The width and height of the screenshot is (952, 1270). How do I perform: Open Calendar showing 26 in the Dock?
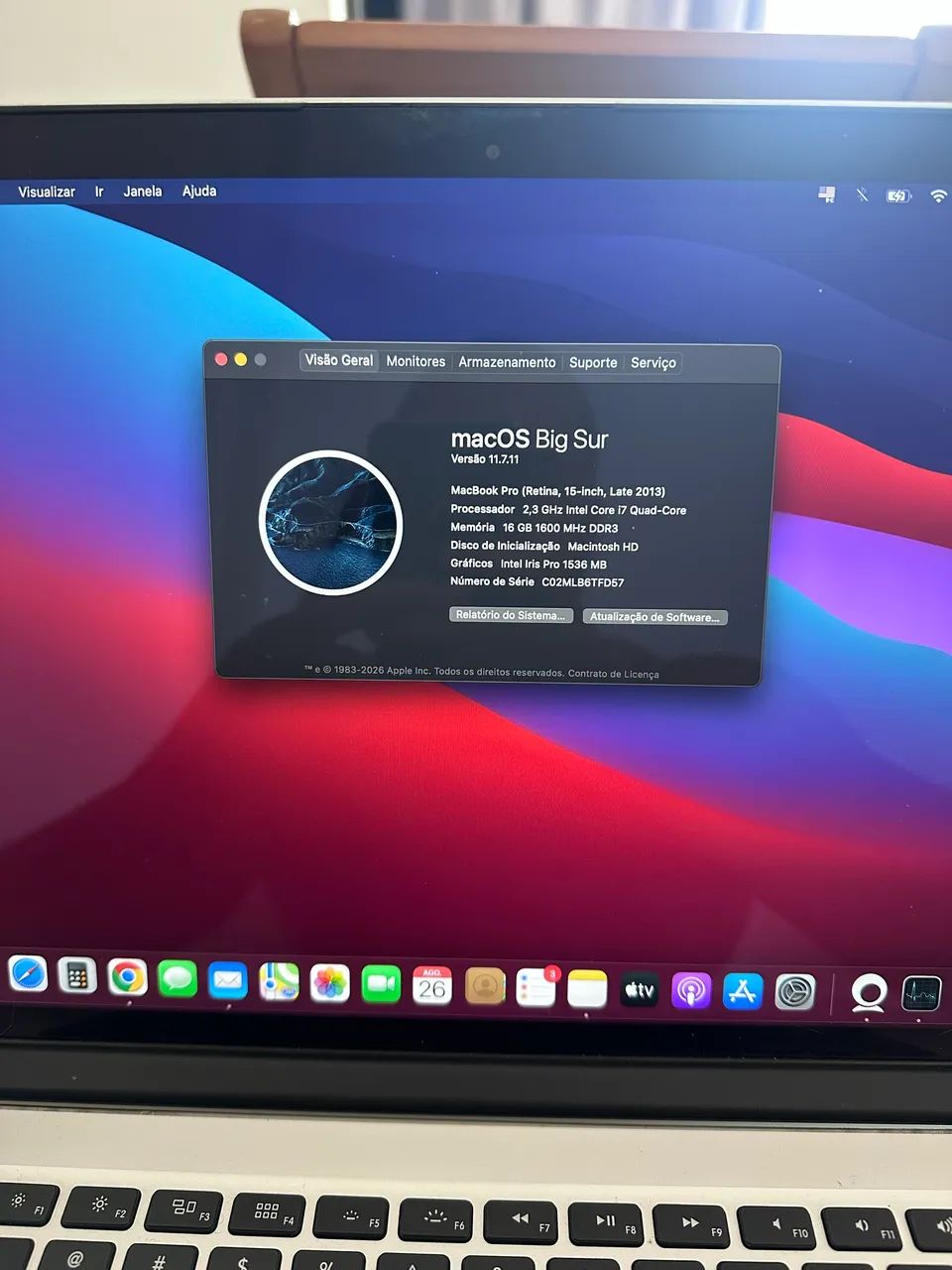pyautogui.click(x=432, y=985)
